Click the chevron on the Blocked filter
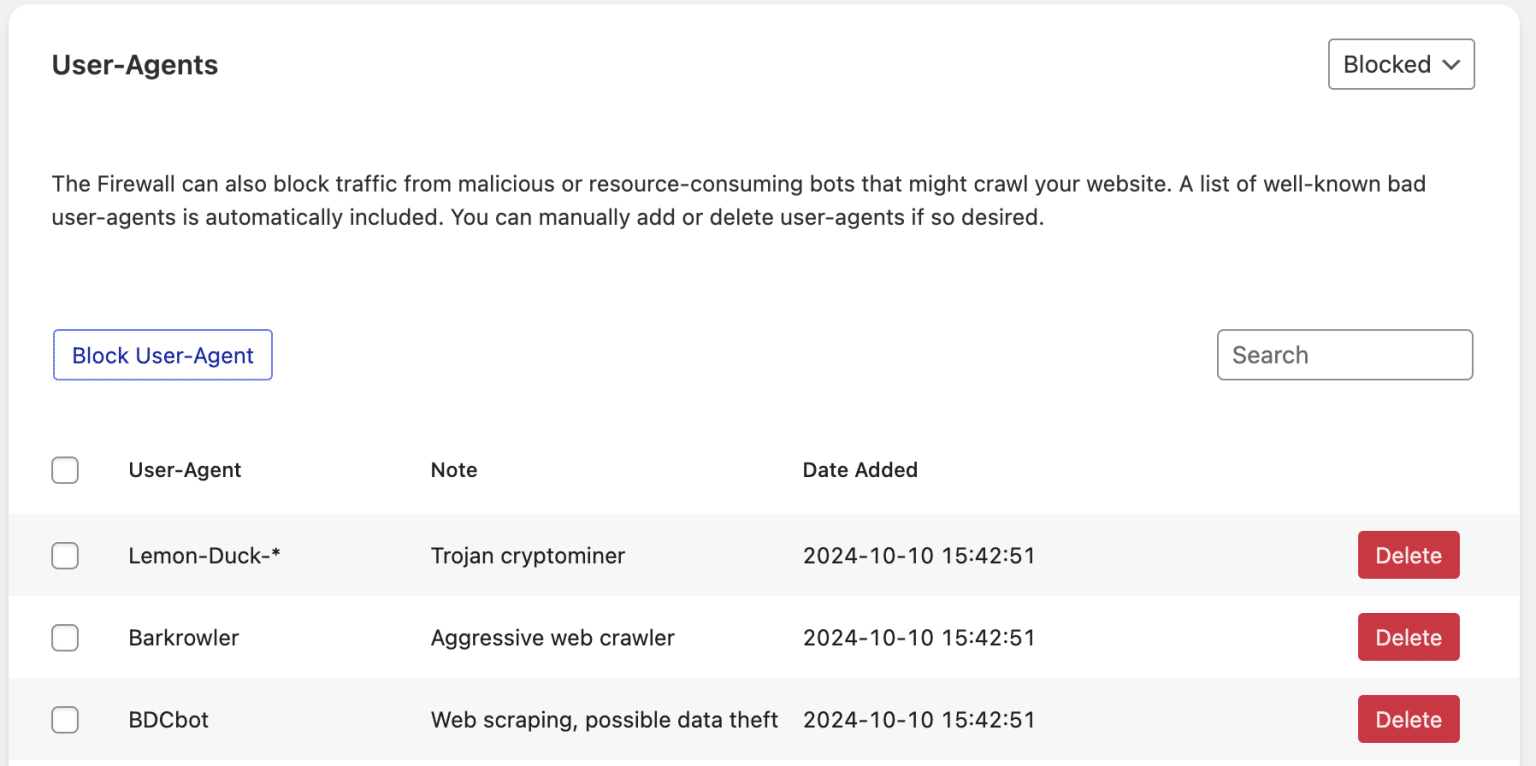1536x766 pixels. coord(1452,64)
